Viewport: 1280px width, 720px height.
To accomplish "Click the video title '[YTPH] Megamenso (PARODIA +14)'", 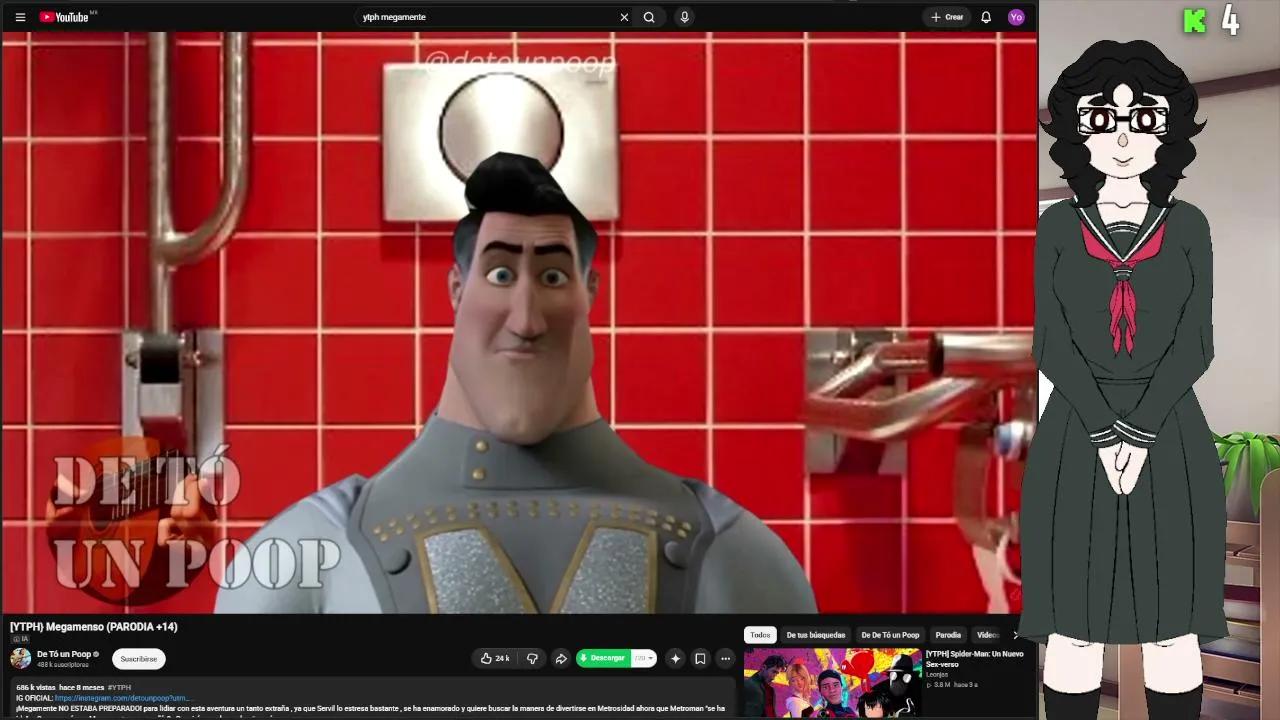I will point(94,627).
